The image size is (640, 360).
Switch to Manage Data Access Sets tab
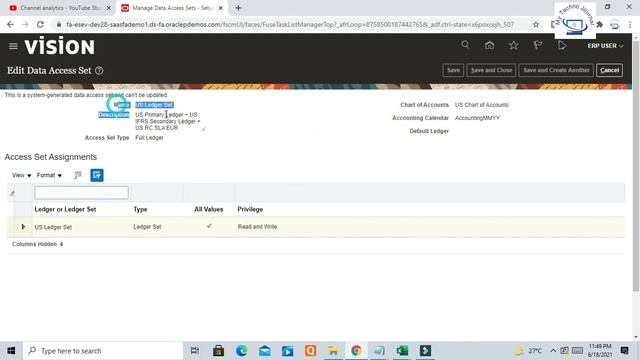pos(171,8)
